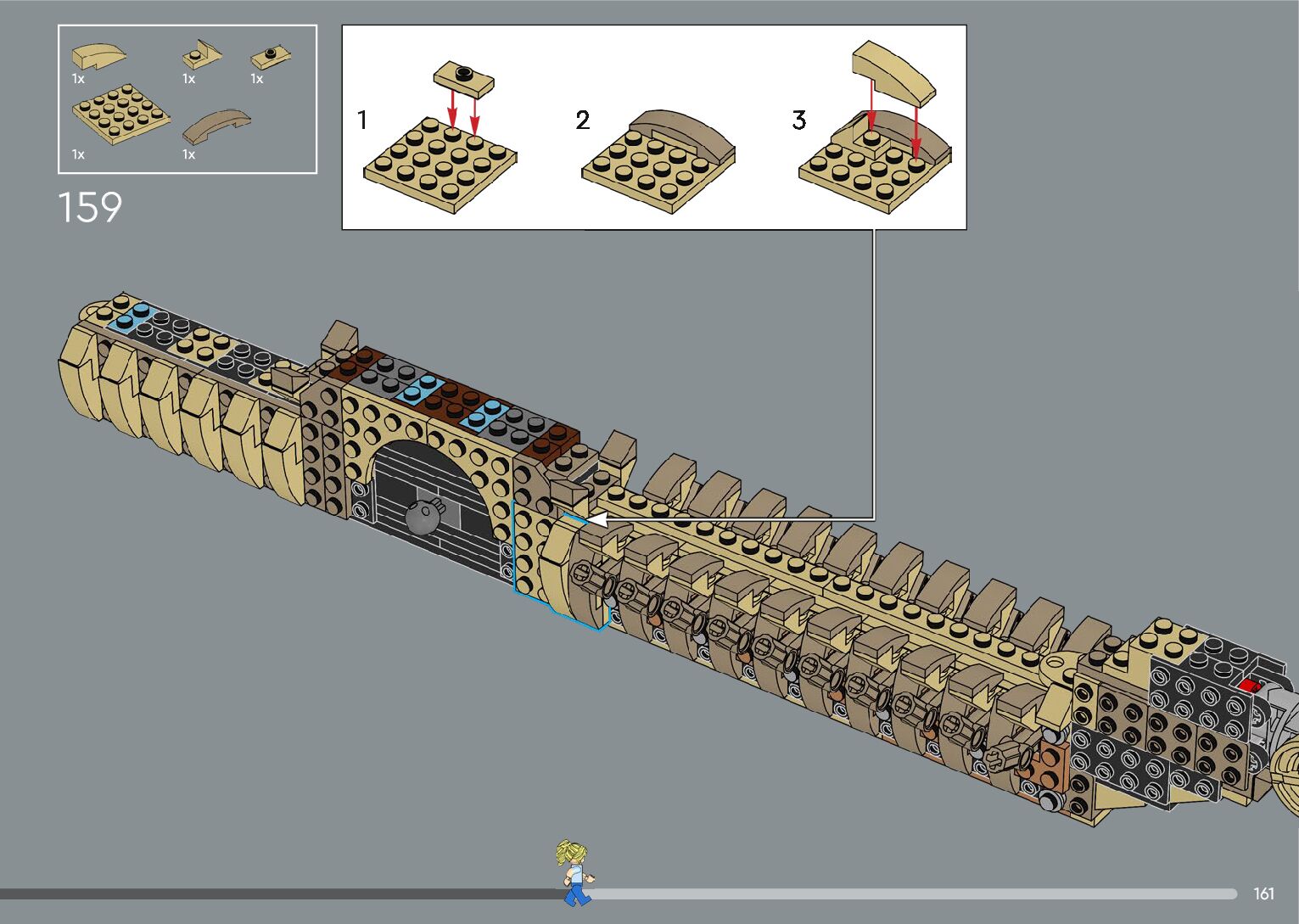Click the dark completed part of progress bar
This screenshot has height=924, width=1299.
(x=280, y=894)
